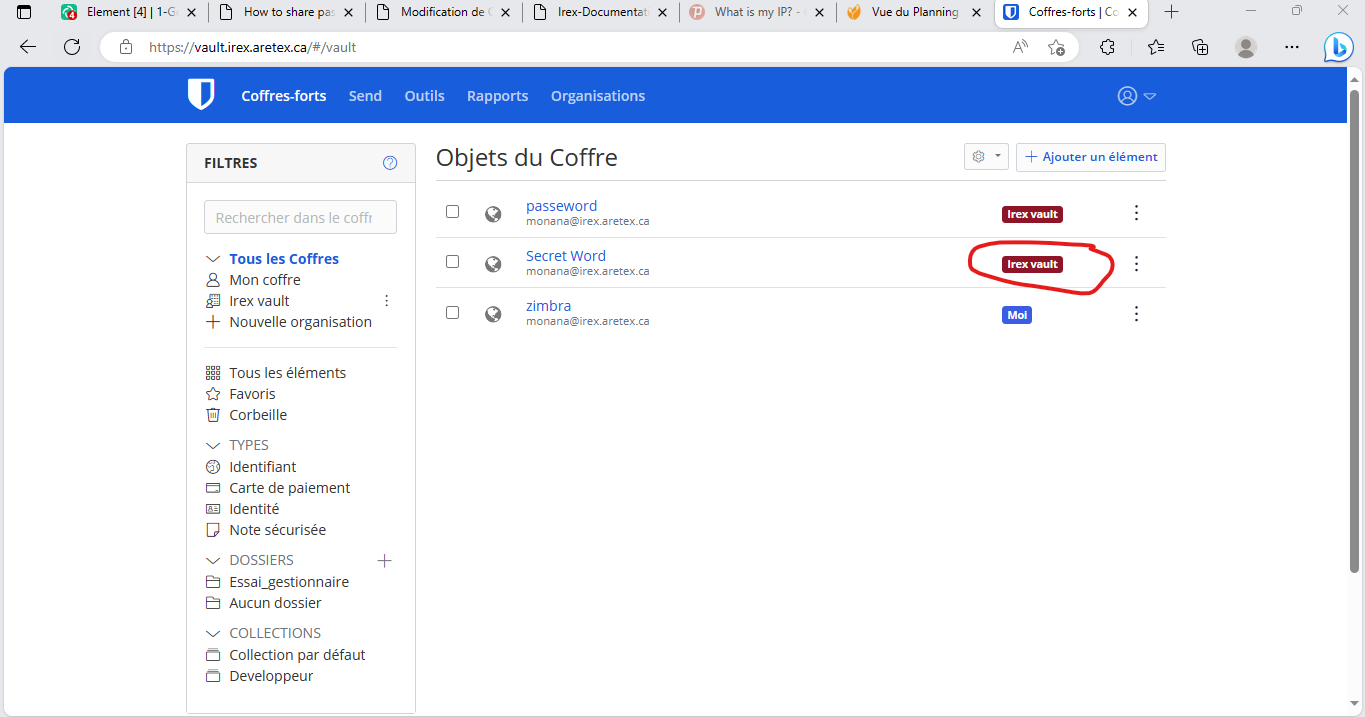Switch to the Element browser tab

coord(129,12)
